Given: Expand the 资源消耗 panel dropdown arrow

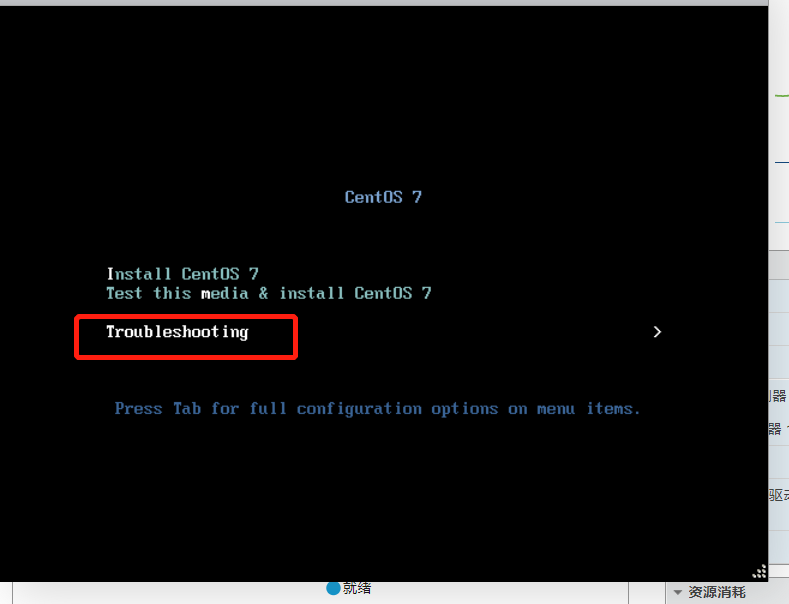Looking at the screenshot, I should click(677, 592).
